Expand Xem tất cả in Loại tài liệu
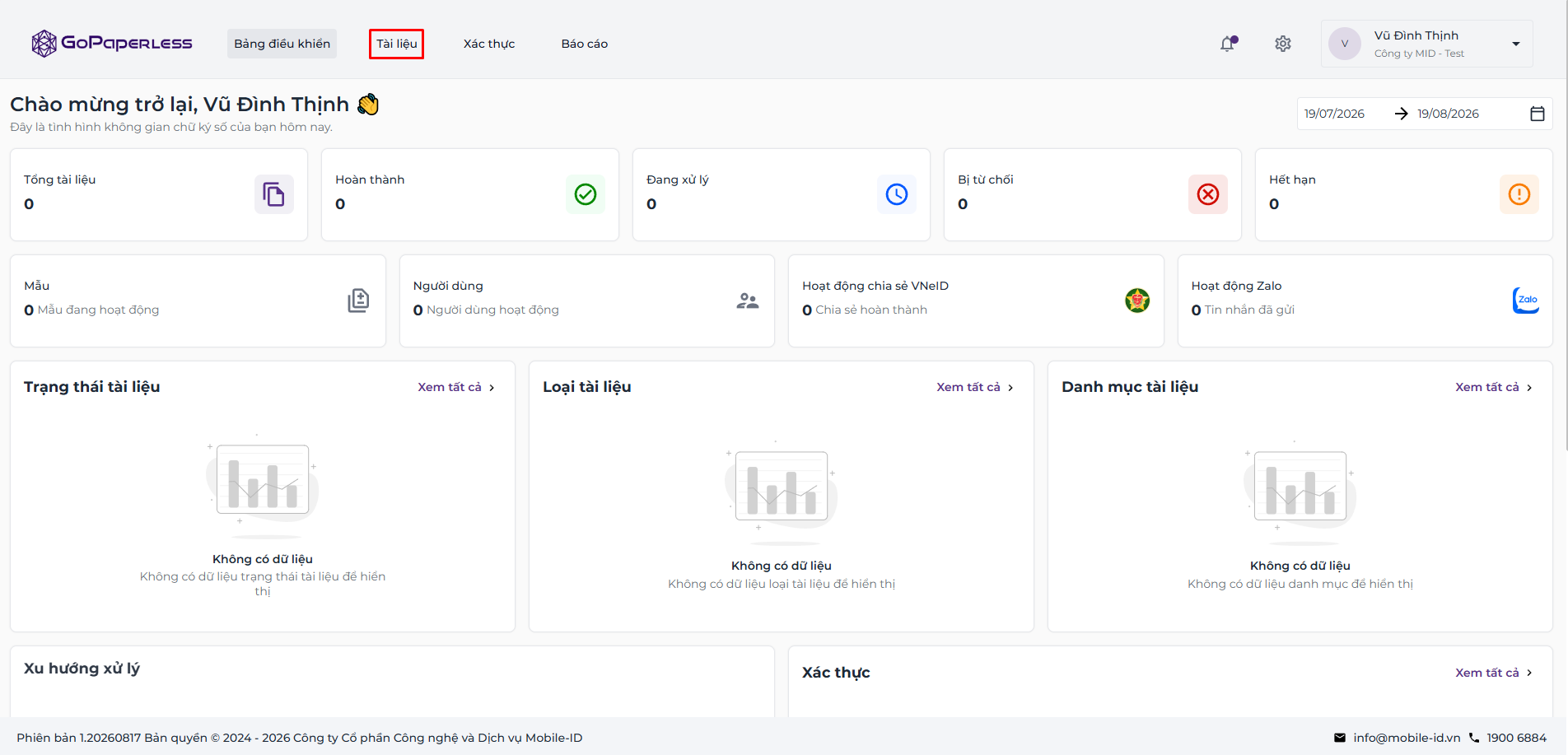This screenshot has height=755, width=1568. (975, 387)
